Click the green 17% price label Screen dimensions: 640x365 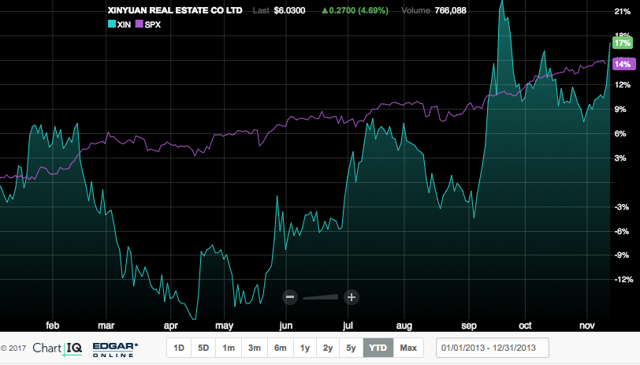622,43
